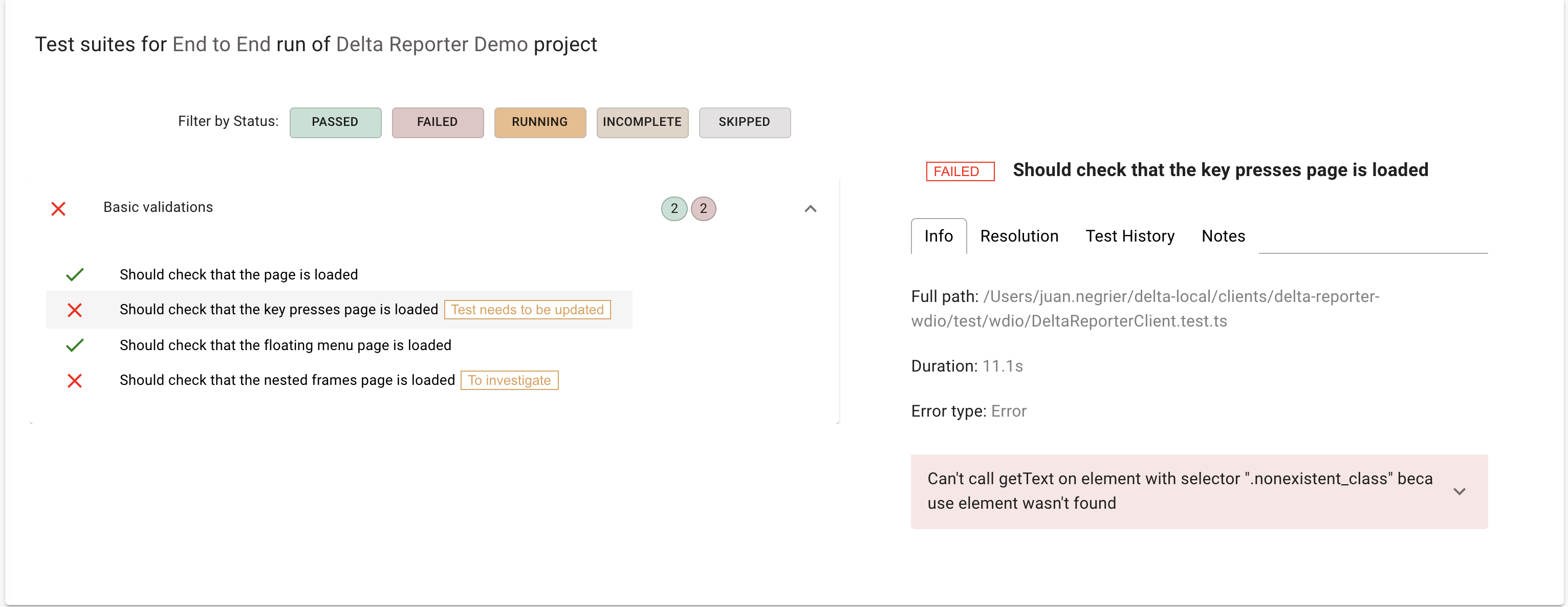Click the SKIPPED status filter icon
The image size is (1568, 607).
[x=743, y=121]
